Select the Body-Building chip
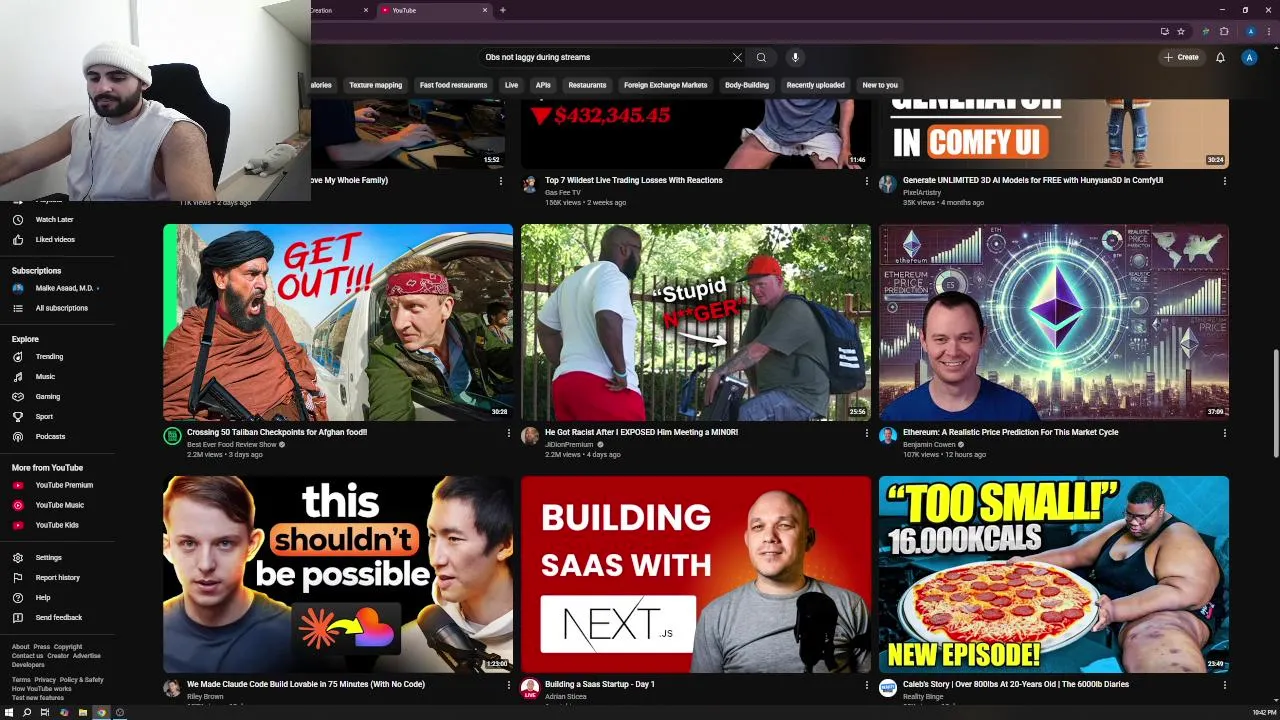The image size is (1280, 720). 747,85
